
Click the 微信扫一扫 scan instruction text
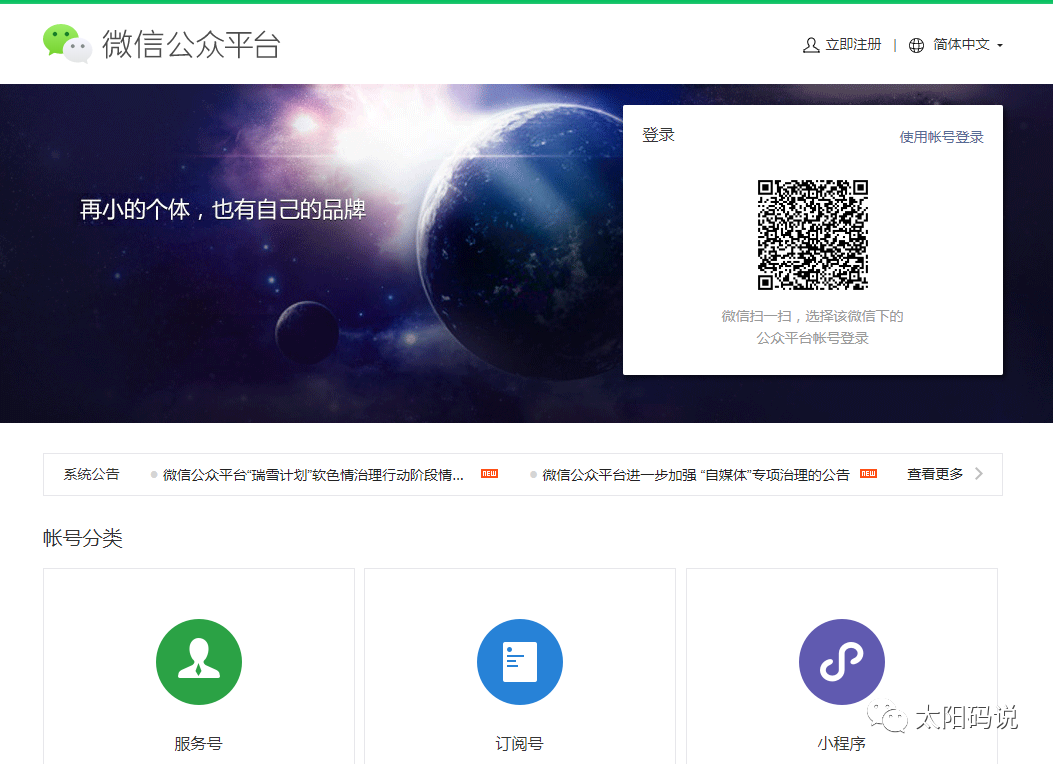(x=813, y=327)
